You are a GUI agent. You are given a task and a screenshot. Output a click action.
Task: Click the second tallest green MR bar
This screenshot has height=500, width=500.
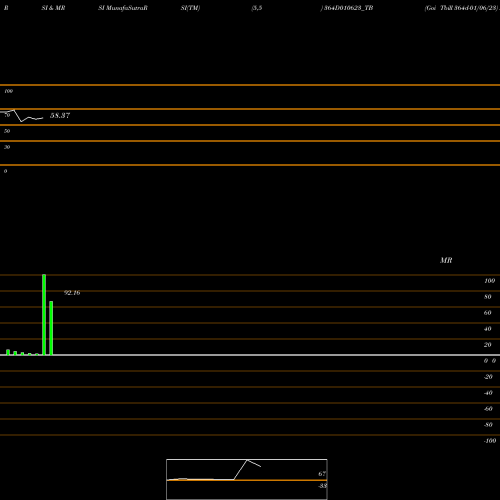[51, 328]
